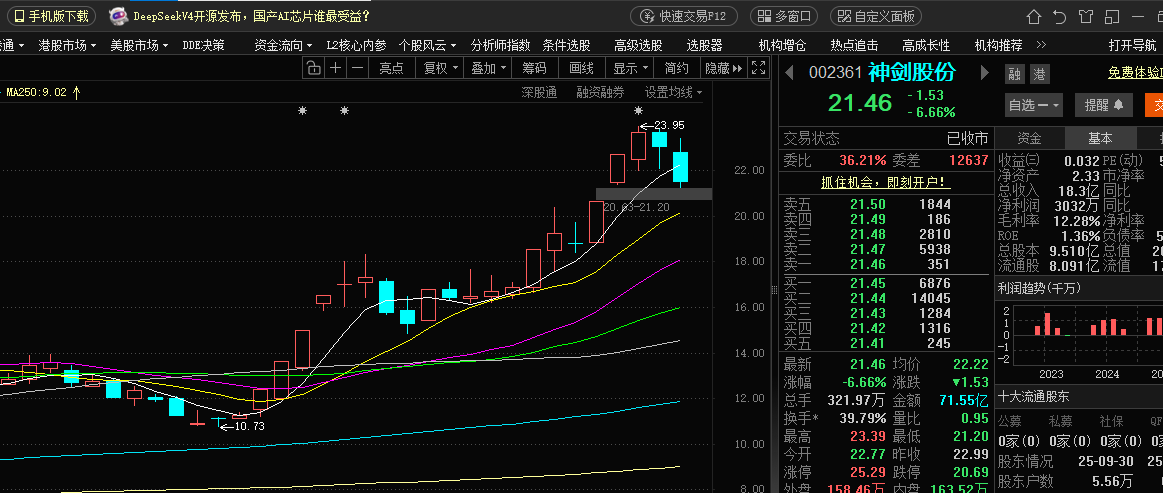Viewport: 1163px width, 493px height.
Task: Click star marker near 23.95 high
Action: tap(638, 111)
